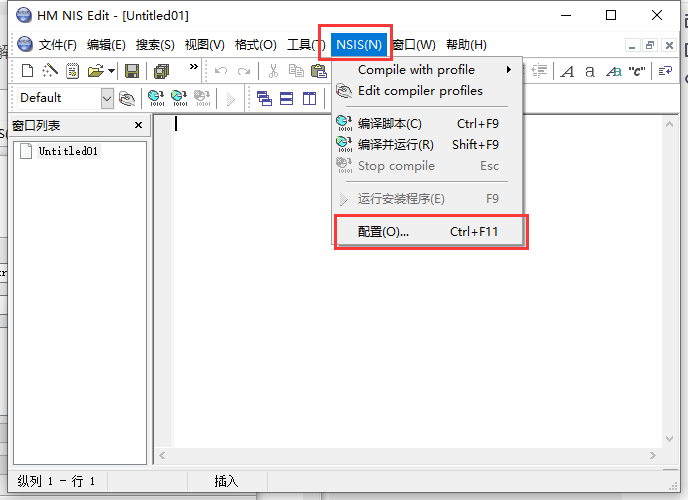Click the vertical scrollbar up arrow
The image size is (688, 500).
tap(669, 125)
